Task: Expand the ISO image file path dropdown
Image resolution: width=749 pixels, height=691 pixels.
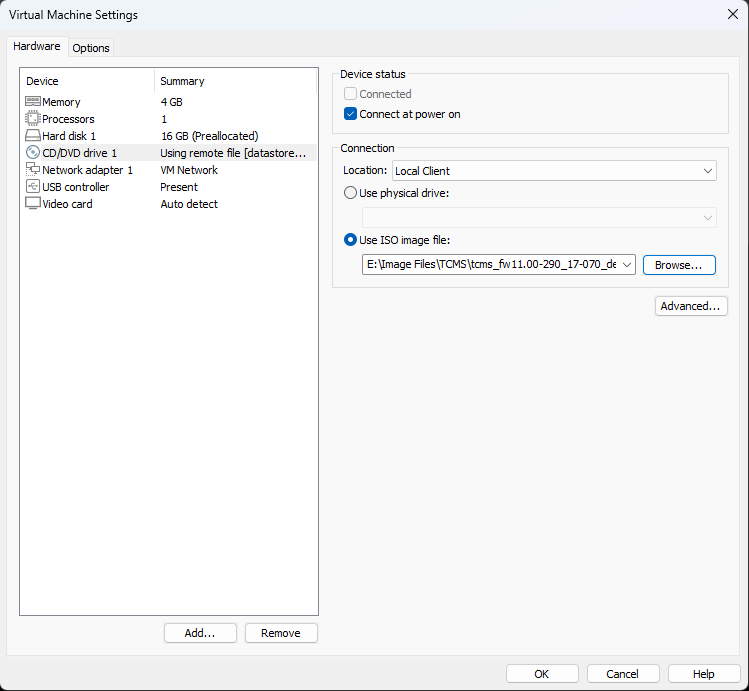Action: point(627,264)
